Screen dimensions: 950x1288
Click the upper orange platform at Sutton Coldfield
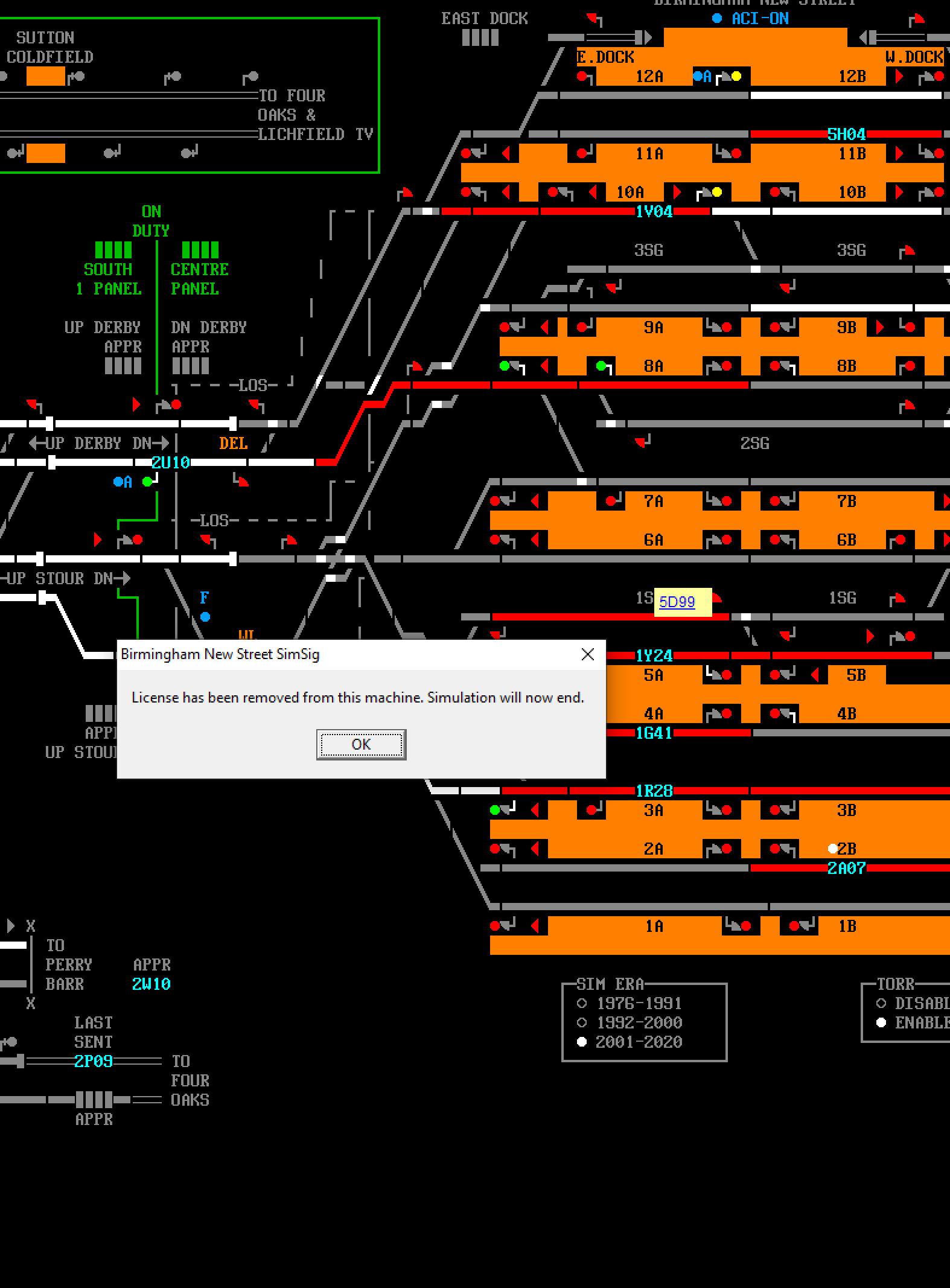coord(46,76)
